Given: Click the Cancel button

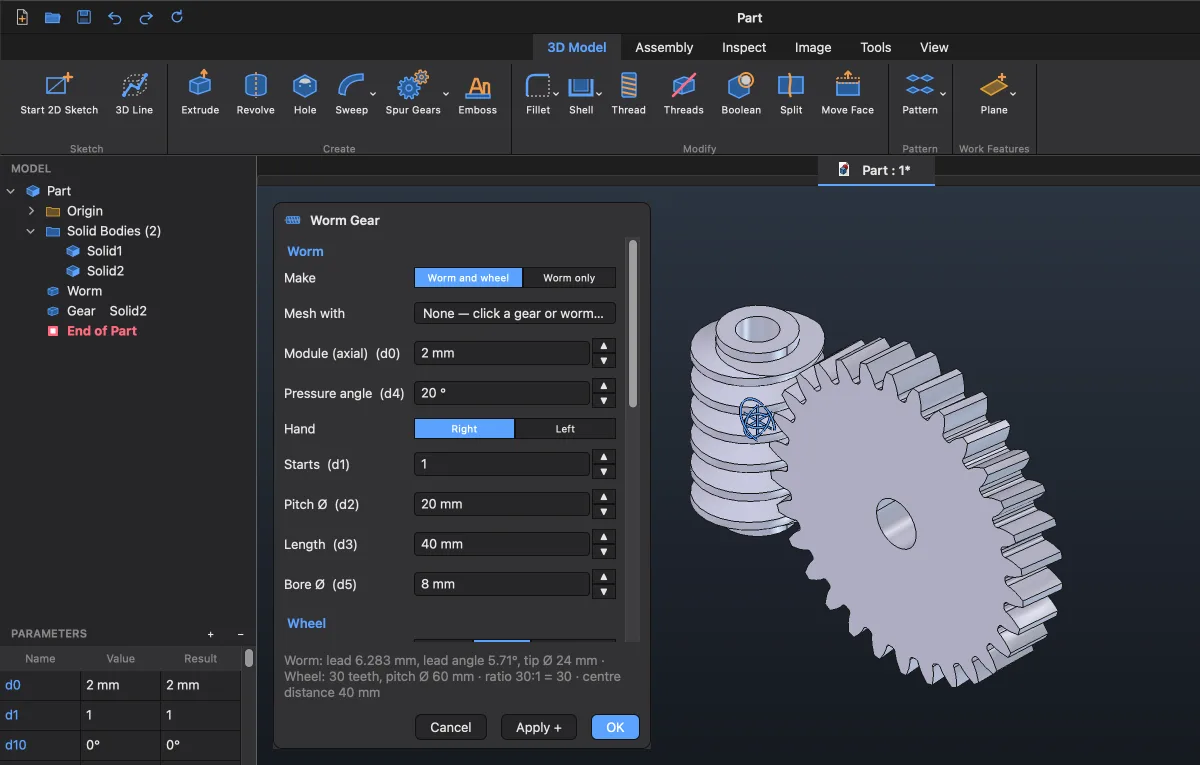Looking at the screenshot, I should [x=451, y=727].
